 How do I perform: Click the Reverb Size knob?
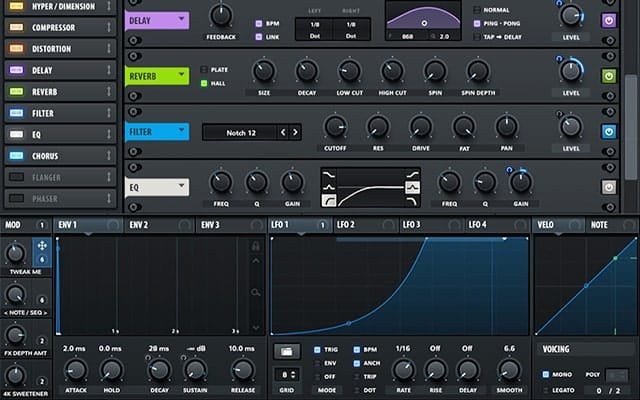264,71
